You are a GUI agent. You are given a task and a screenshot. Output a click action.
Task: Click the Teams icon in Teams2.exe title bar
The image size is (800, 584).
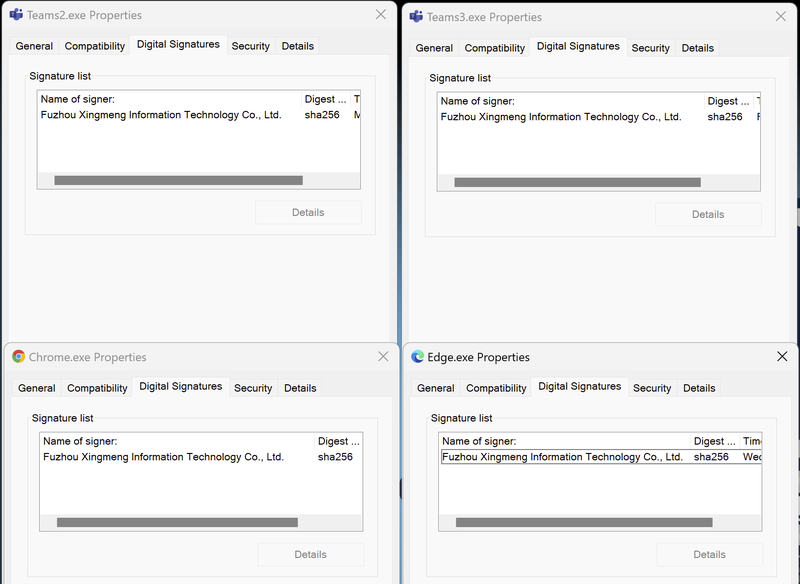pyautogui.click(x=17, y=15)
